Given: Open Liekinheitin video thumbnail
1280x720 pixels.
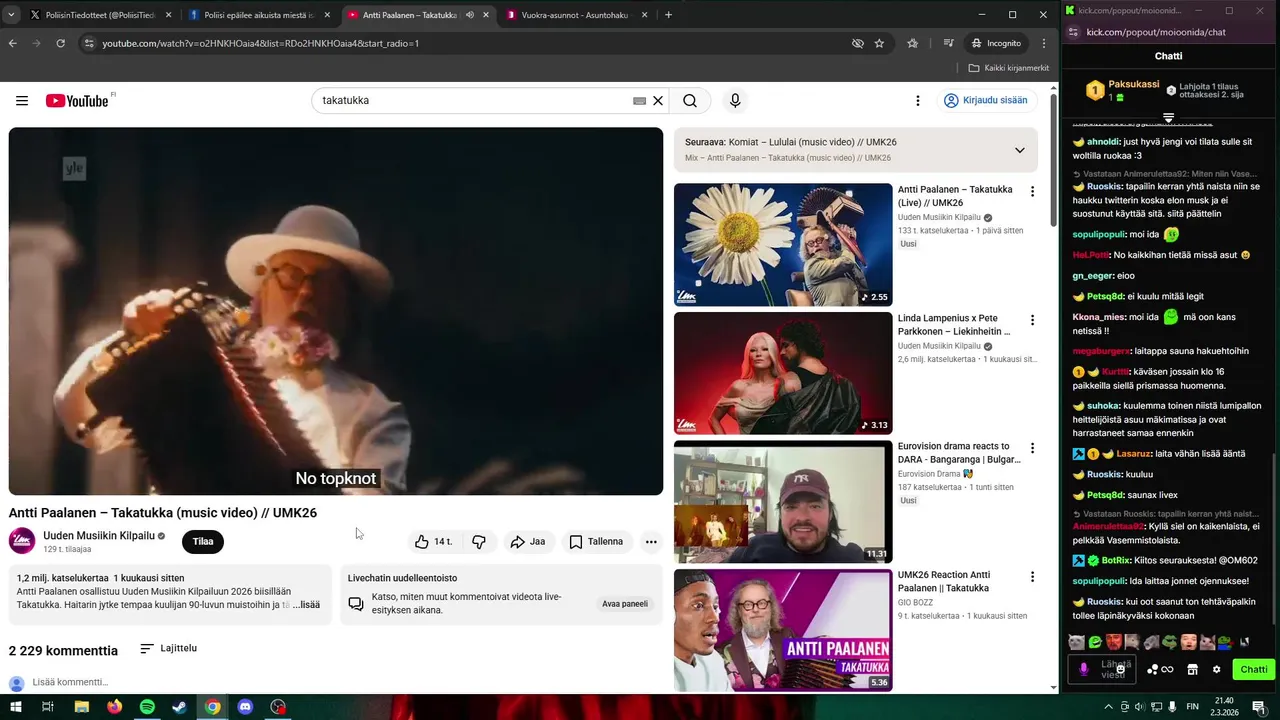Looking at the screenshot, I should pyautogui.click(x=783, y=373).
